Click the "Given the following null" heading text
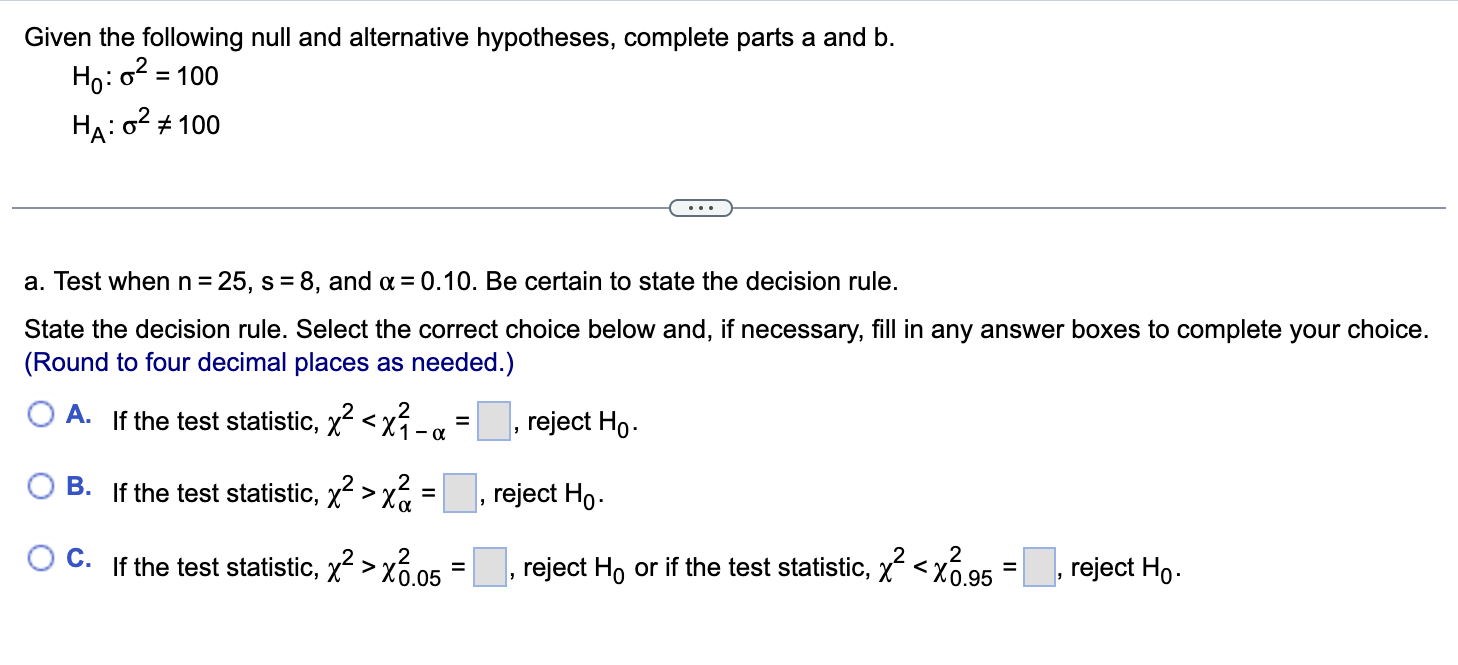 [460, 38]
